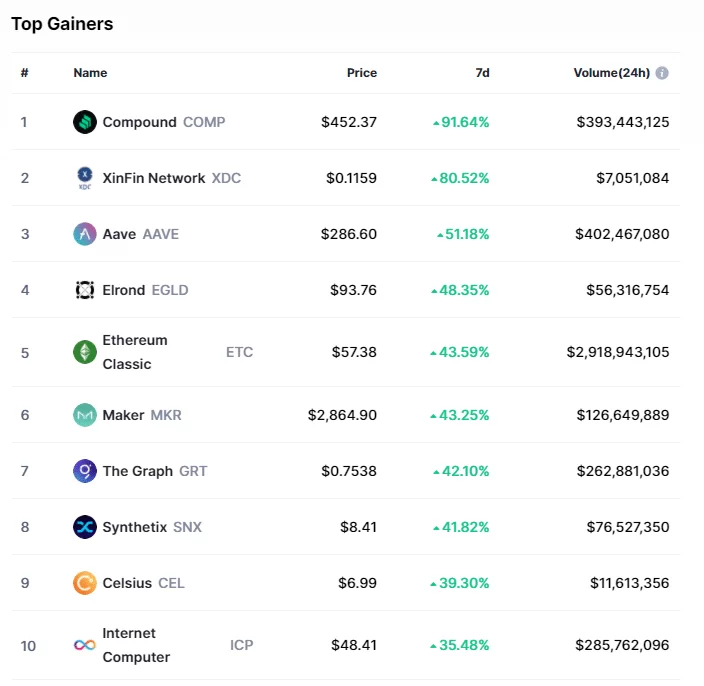Sort by the 7d column header

[482, 73]
